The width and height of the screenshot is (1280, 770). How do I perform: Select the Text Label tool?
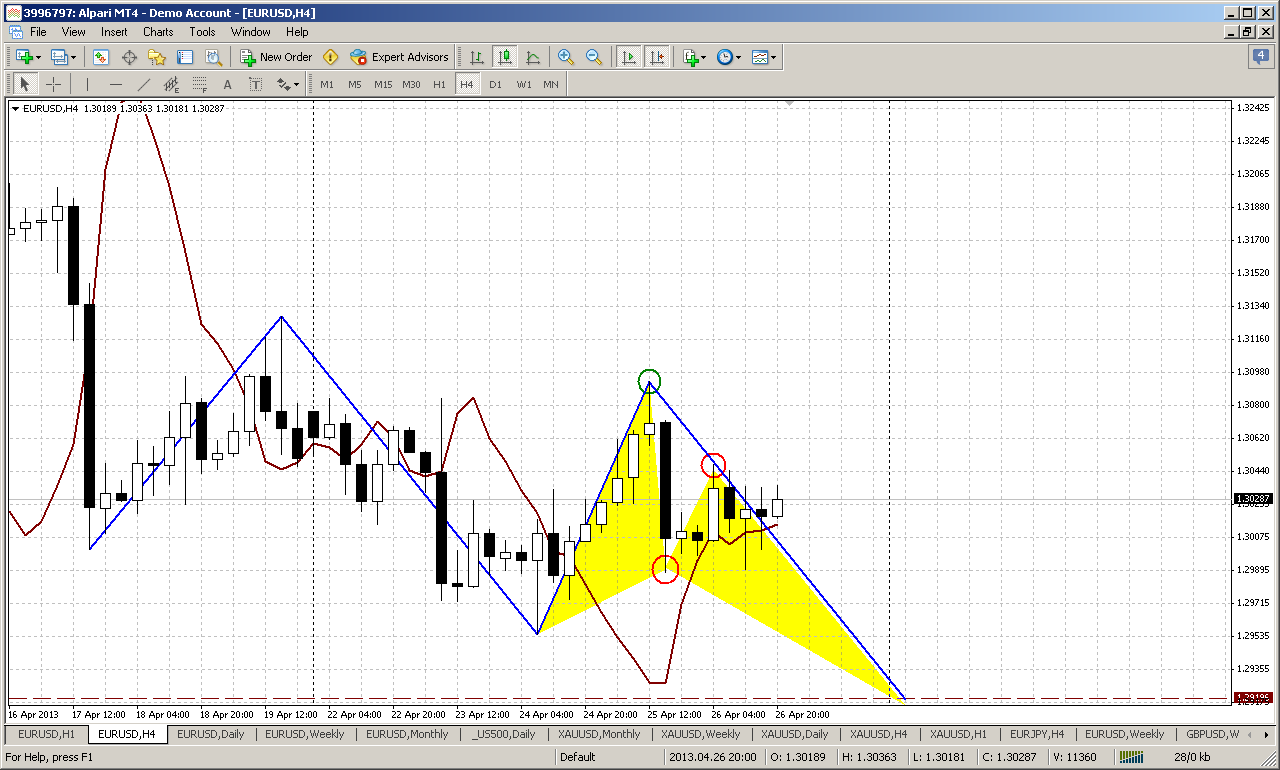(256, 84)
